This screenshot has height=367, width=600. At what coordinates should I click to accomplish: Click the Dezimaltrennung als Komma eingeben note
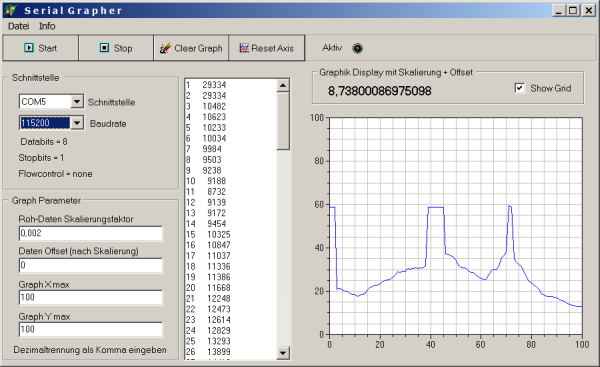90,350
